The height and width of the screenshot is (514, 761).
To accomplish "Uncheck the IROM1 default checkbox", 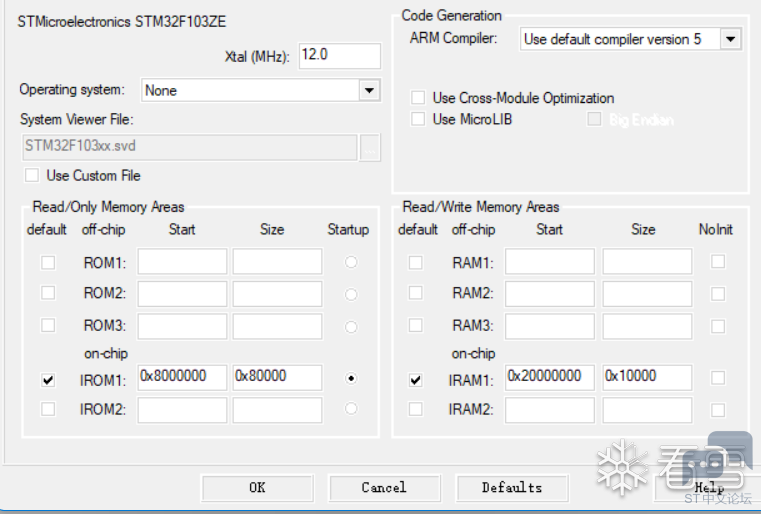I will (48, 380).
